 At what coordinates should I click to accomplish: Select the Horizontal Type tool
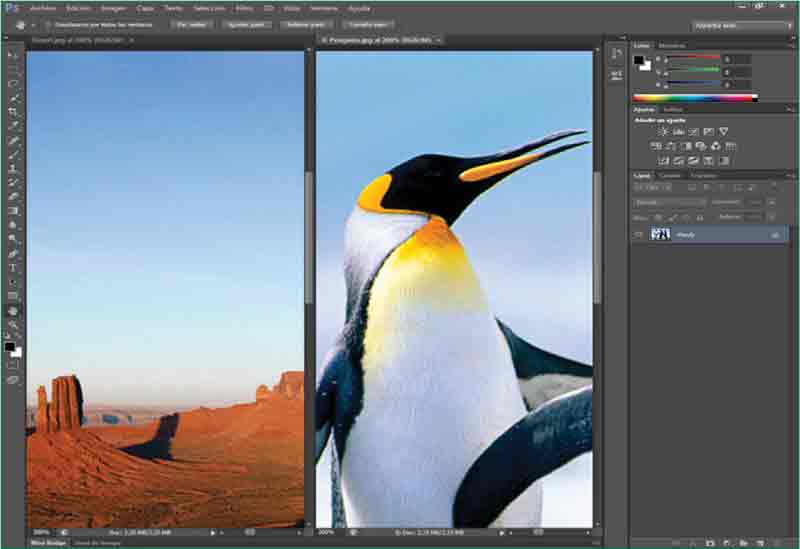tap(13, 268)
